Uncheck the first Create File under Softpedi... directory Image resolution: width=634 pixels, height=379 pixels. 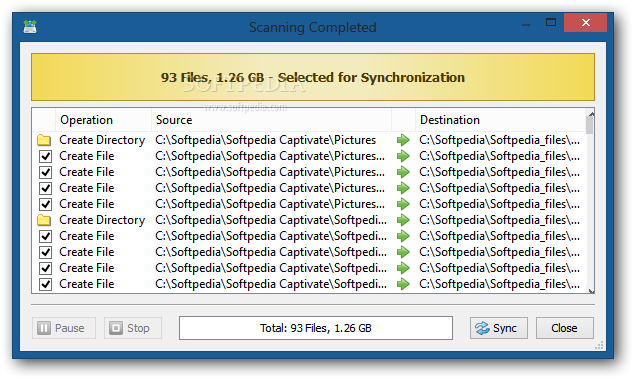[45, 236]
